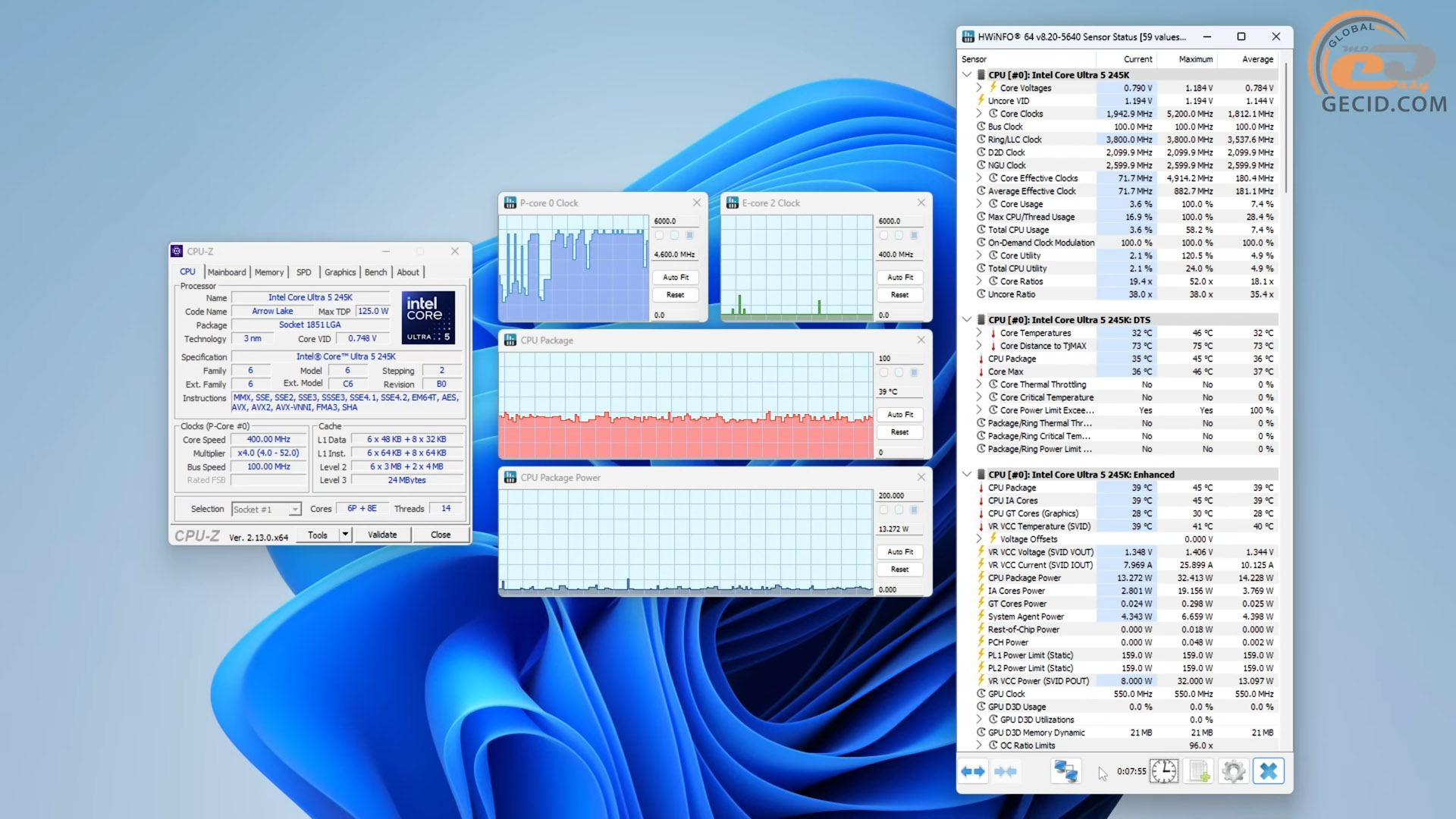Viewport: 1456px width, 819px height.
Task: Click the 200.000 max value field in CPU Package Power
Action: point(899,495)
